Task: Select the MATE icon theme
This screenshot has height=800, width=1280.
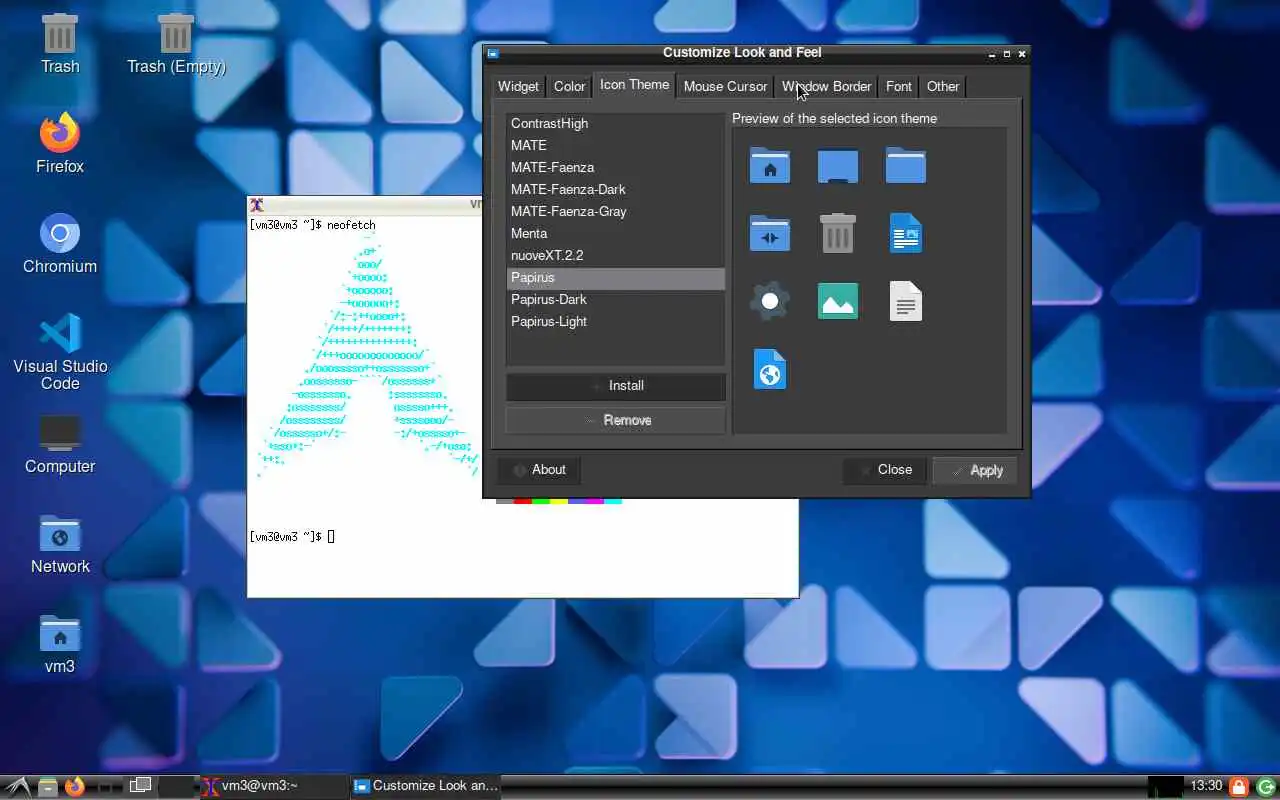Action: pos(615,145)
